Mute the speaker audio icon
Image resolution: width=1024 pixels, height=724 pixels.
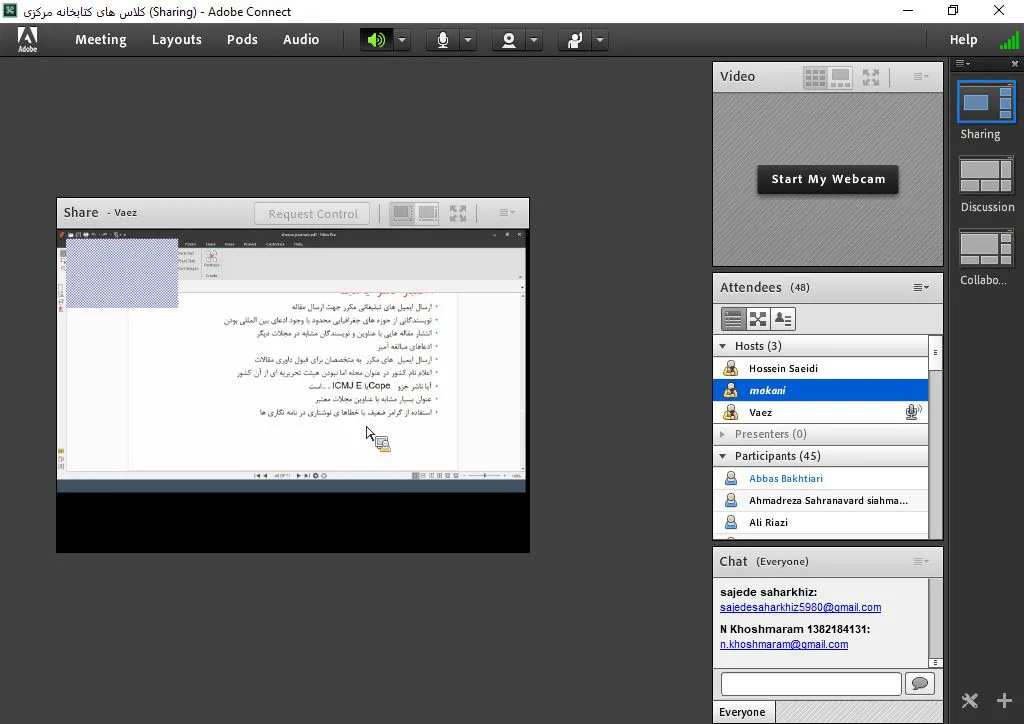(376, 40)
